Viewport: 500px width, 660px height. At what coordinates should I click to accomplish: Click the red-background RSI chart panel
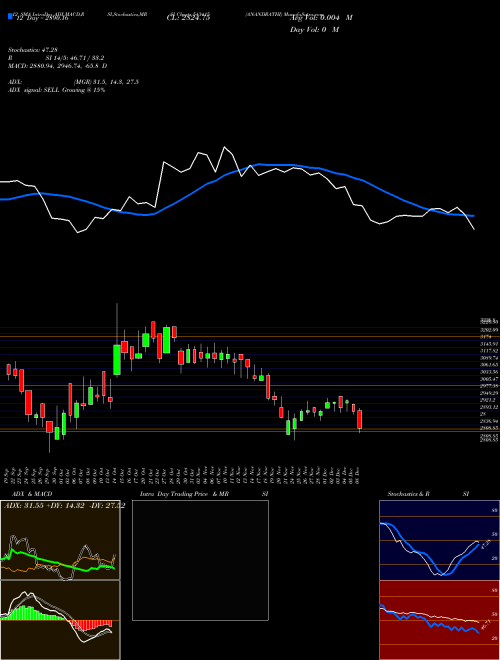(x=439, y=620)
